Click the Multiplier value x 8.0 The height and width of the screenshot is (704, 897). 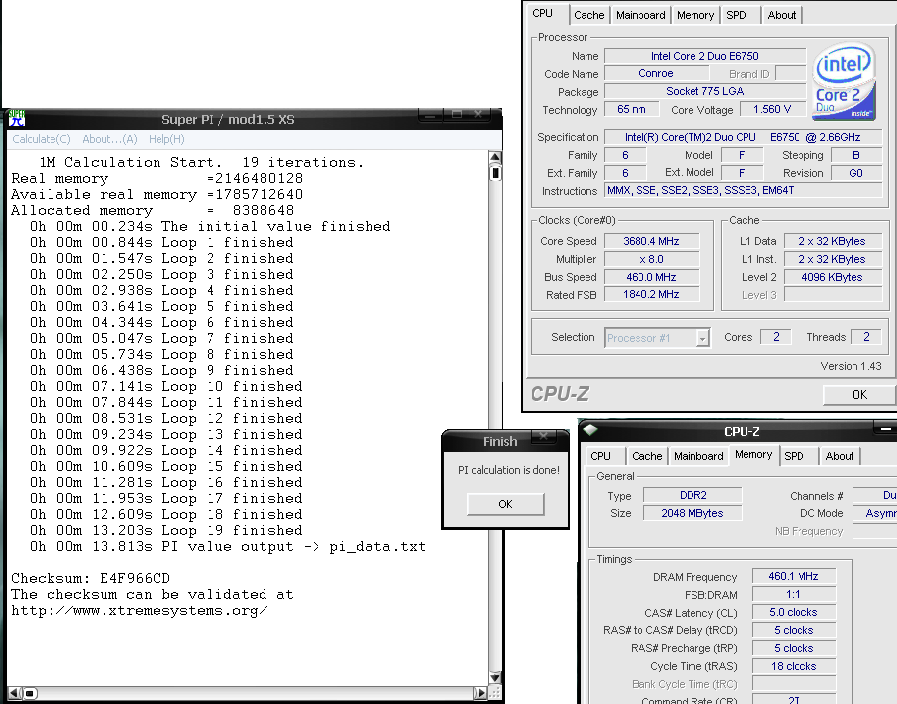tap(652, 259)
